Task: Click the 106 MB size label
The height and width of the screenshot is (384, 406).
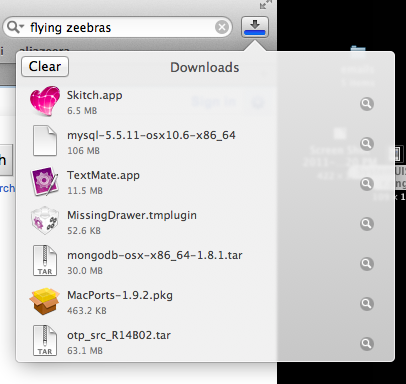Action: coord(83,151)
